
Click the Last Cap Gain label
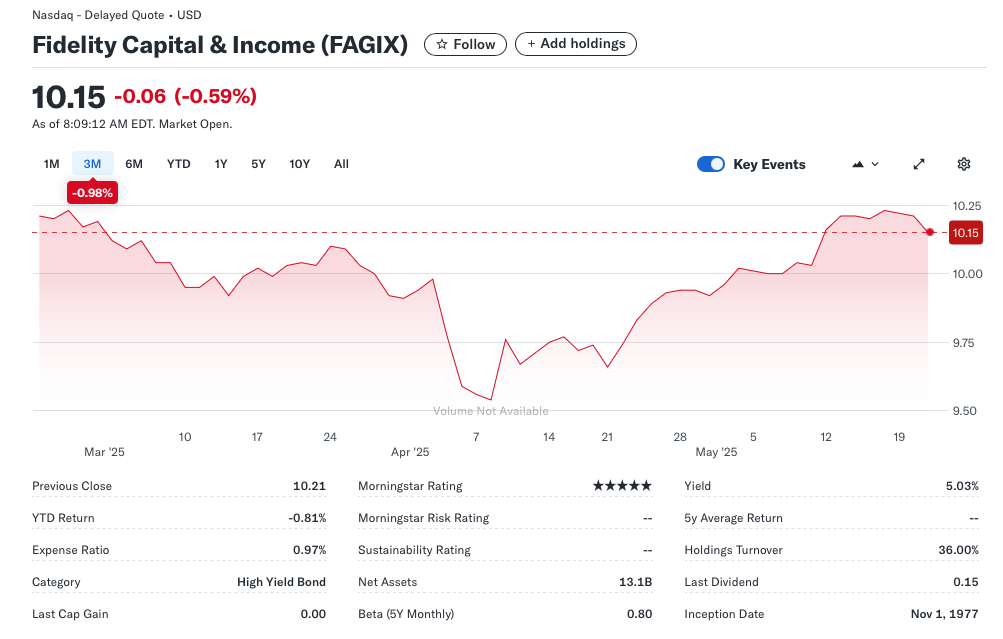70,614
